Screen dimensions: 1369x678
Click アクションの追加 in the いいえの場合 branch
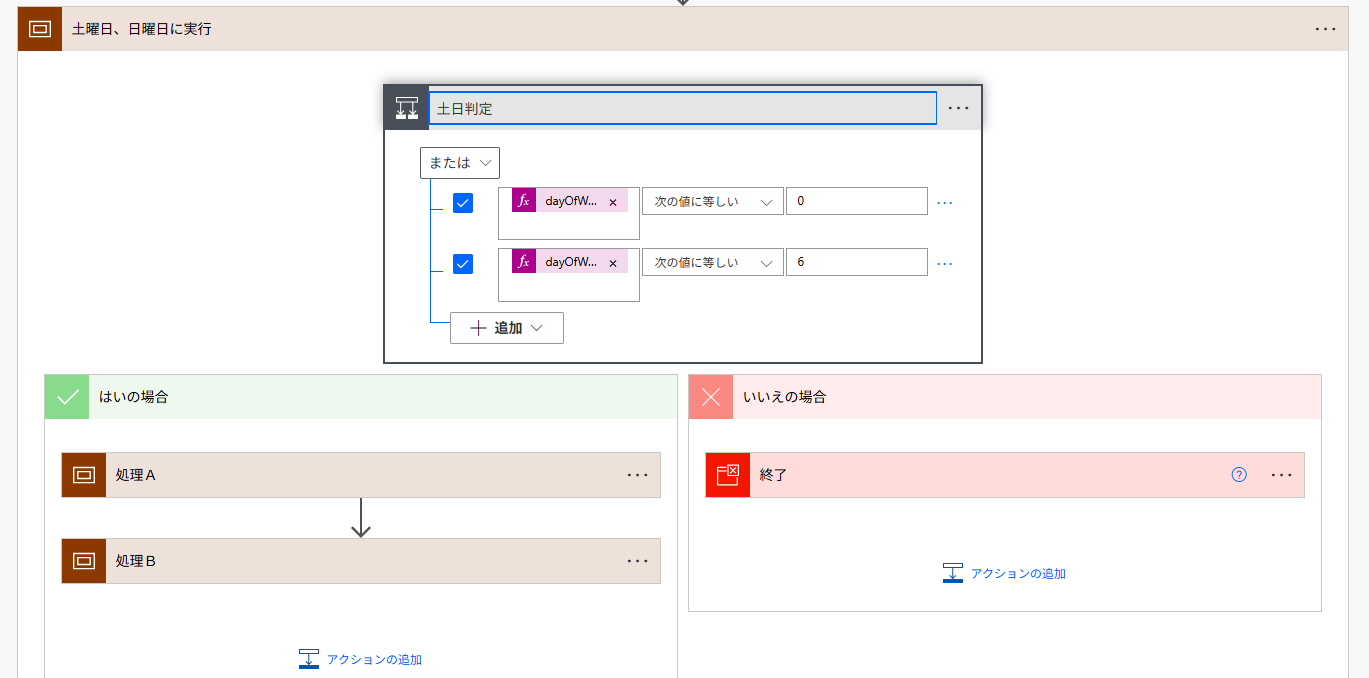[1005, 573]
